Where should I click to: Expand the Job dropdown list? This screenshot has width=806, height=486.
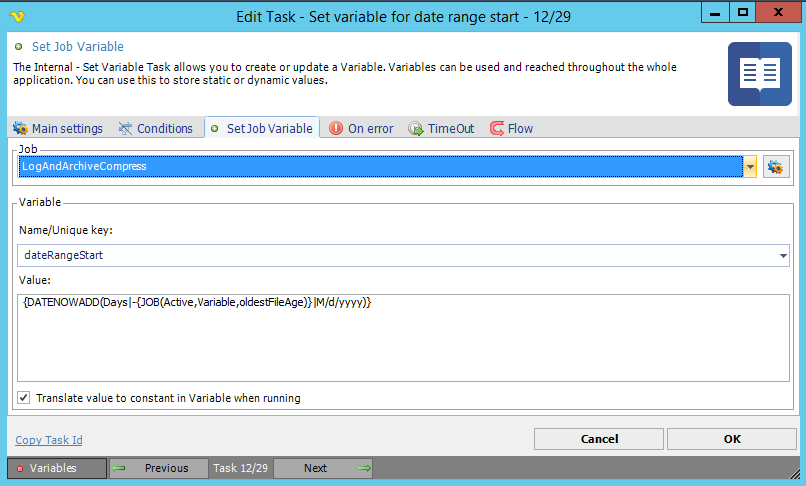pos(750,167)
